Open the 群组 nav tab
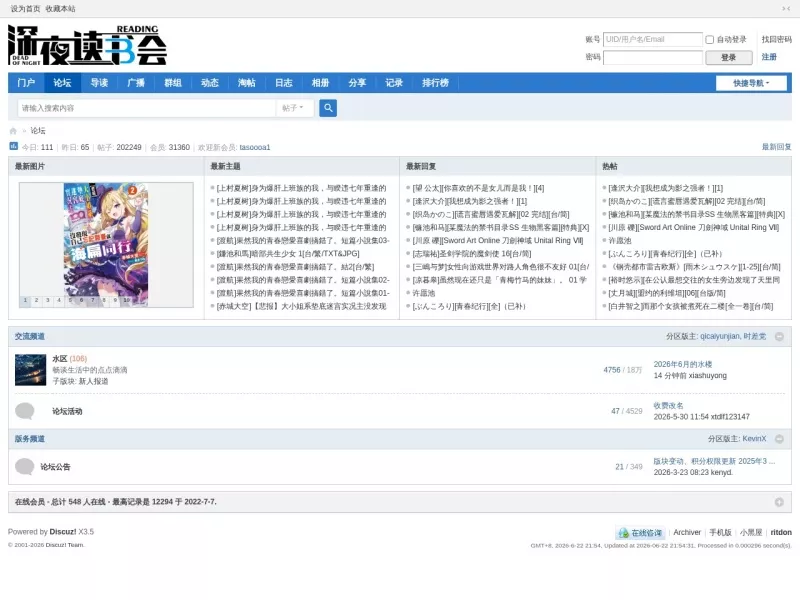Image resolution: width=800 pixels, height=600 pixels. 173,83
